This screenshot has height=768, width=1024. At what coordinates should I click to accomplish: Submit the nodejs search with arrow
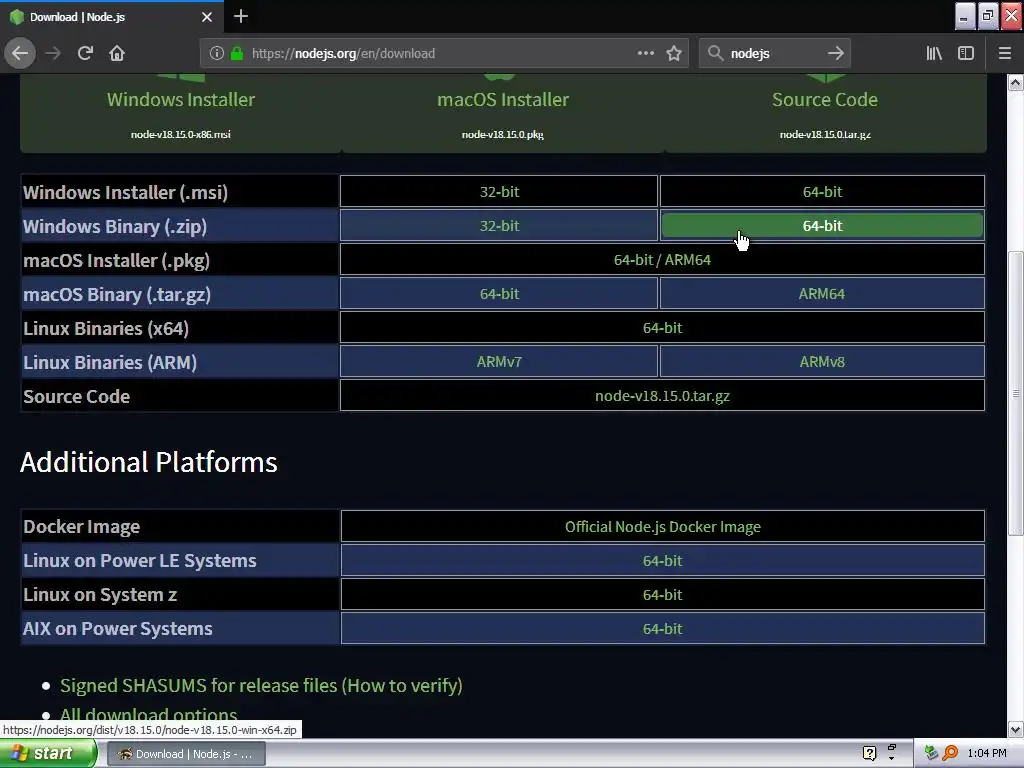pyautogui.click(x=835, y=53)
